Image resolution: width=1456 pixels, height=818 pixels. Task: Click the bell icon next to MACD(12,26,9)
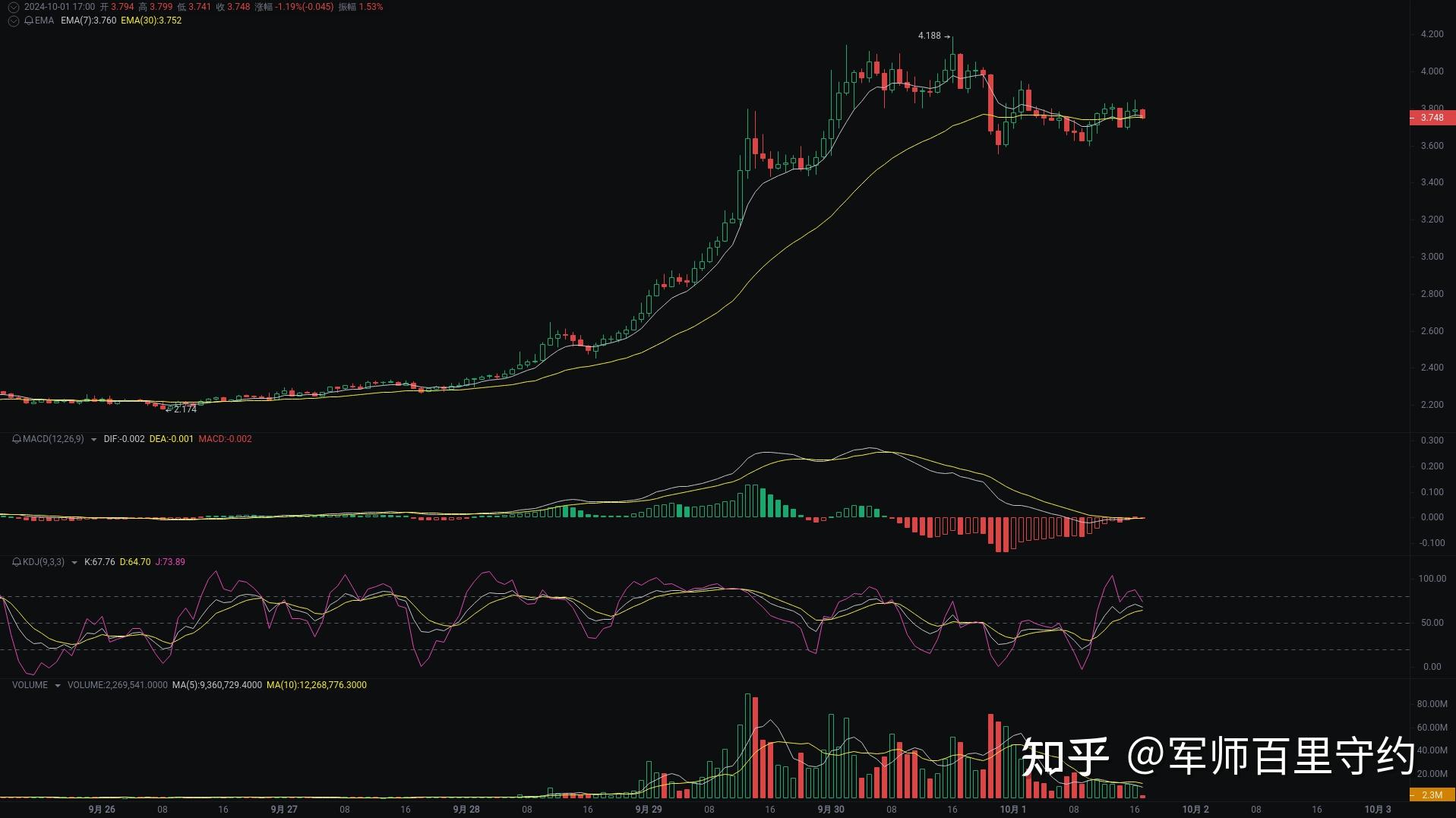17,439
